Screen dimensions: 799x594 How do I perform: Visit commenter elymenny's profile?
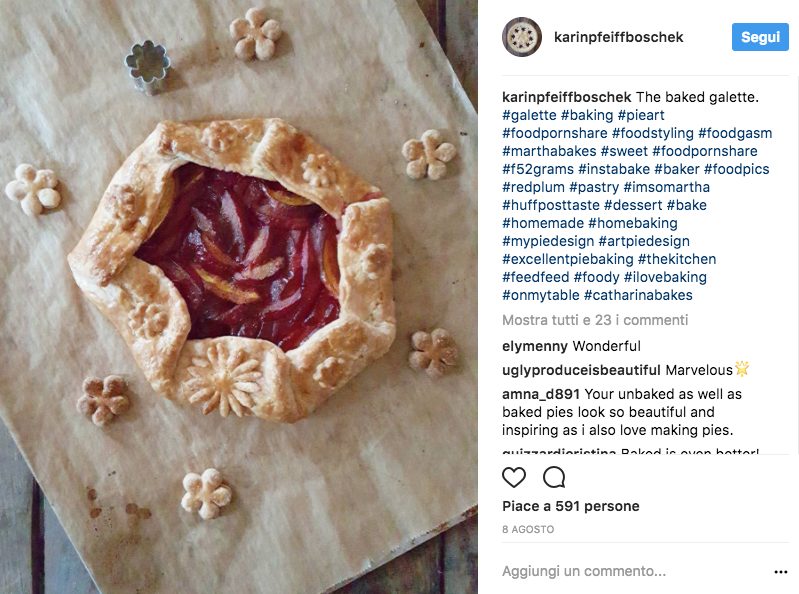pos(535,346)
